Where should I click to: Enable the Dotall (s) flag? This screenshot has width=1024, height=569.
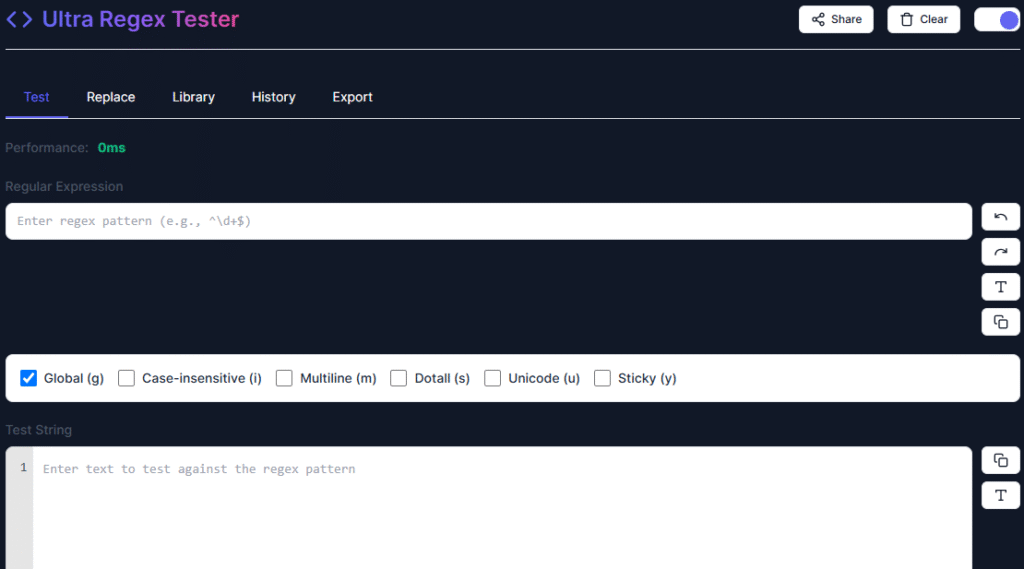(398, 378)
